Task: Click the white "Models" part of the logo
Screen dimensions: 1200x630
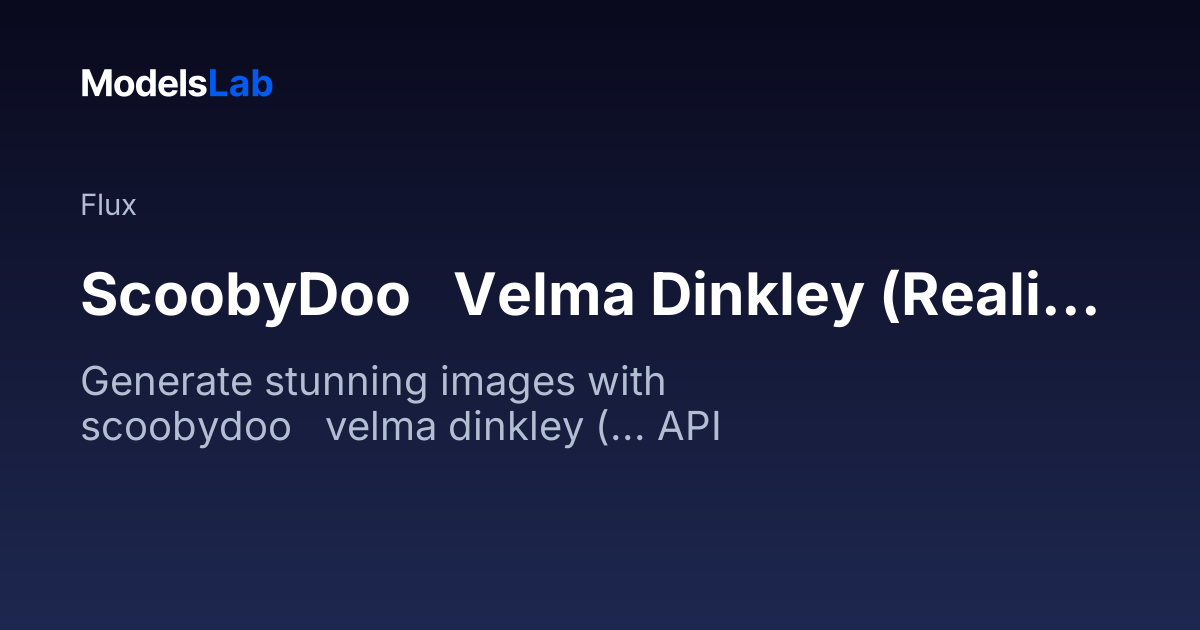Action: (145, 84)
